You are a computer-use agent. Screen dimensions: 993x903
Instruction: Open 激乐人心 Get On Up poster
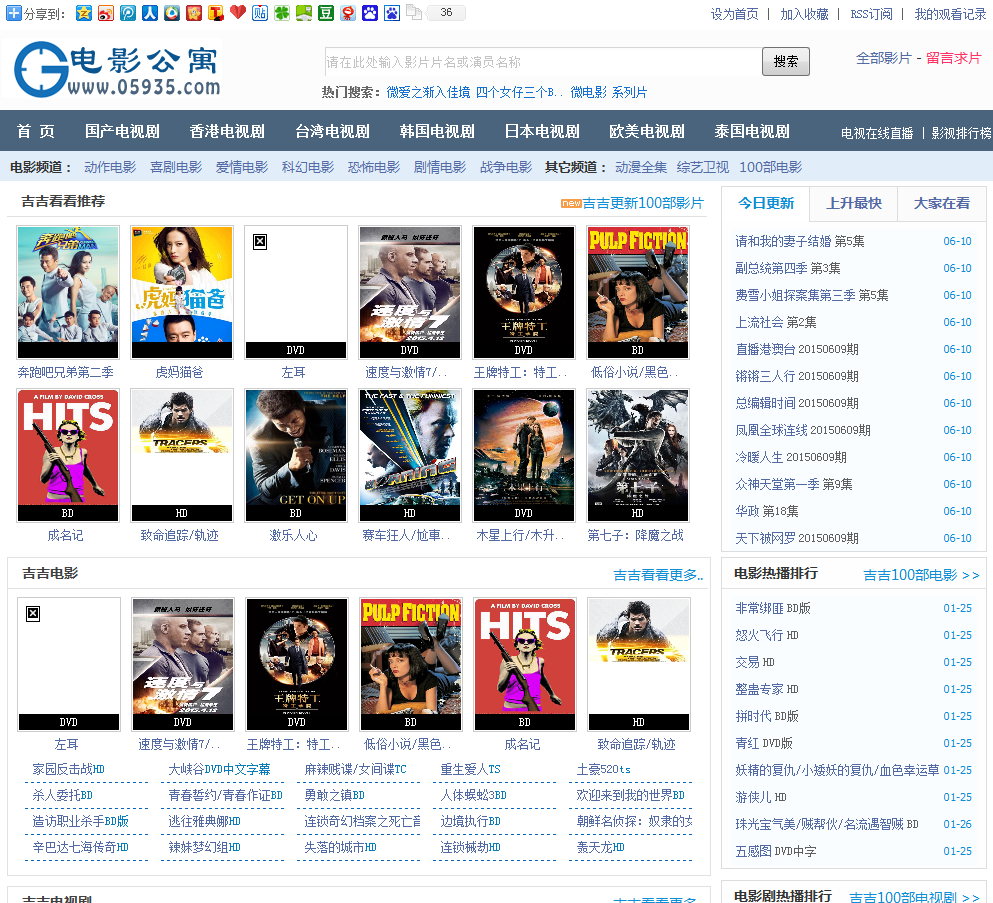[296, 455]
